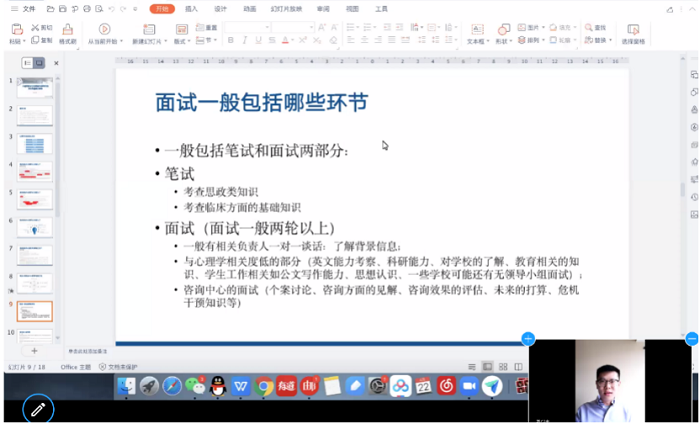Switch to the Insert (插入) tab
700x424 pixels.
pos(192,8)
